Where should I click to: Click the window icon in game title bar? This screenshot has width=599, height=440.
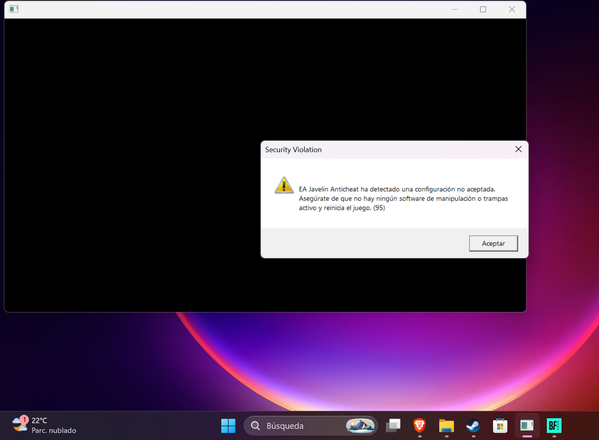coord(14,9)
